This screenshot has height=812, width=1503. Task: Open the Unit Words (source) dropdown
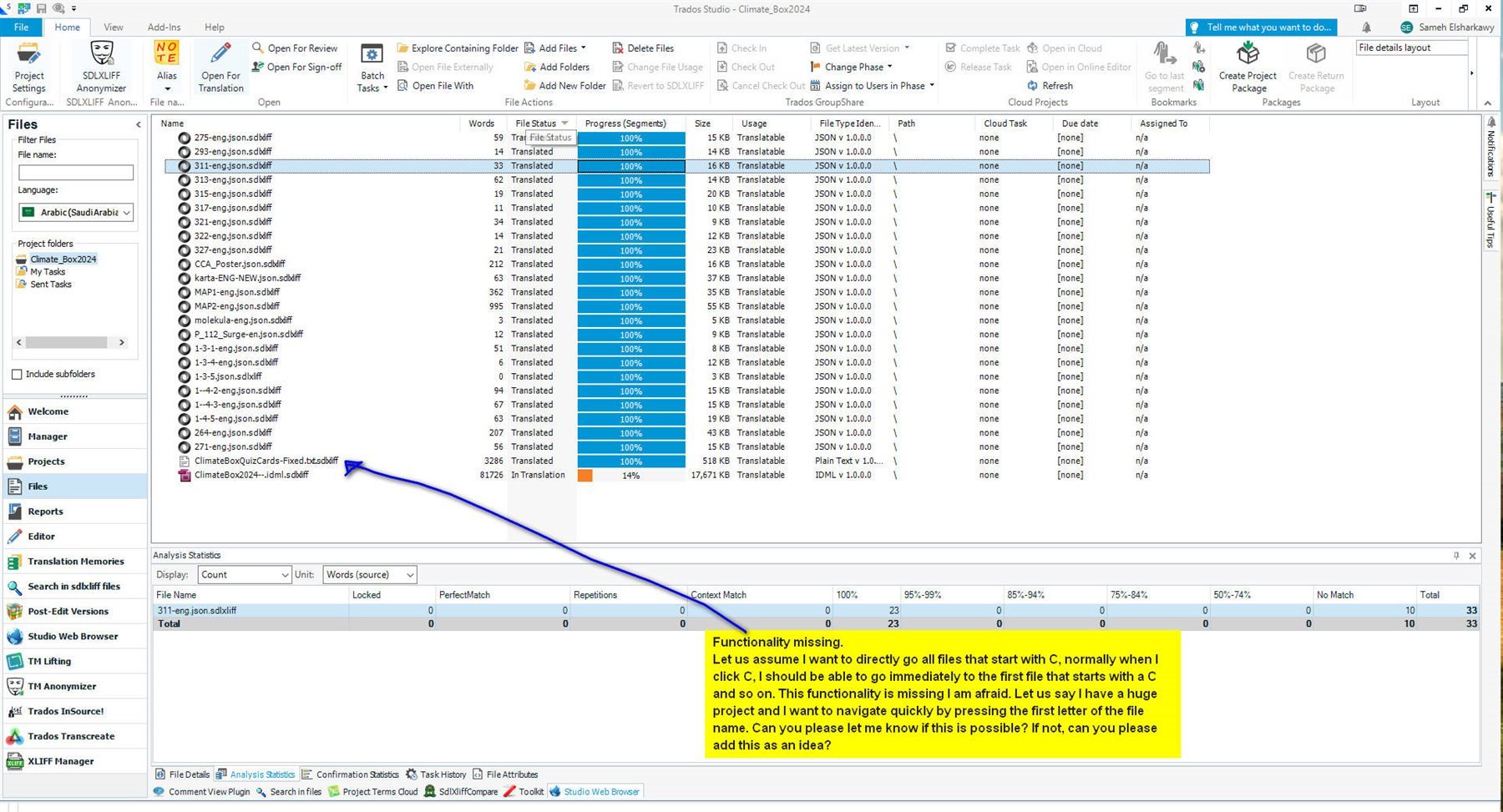[x=369, y=575]
